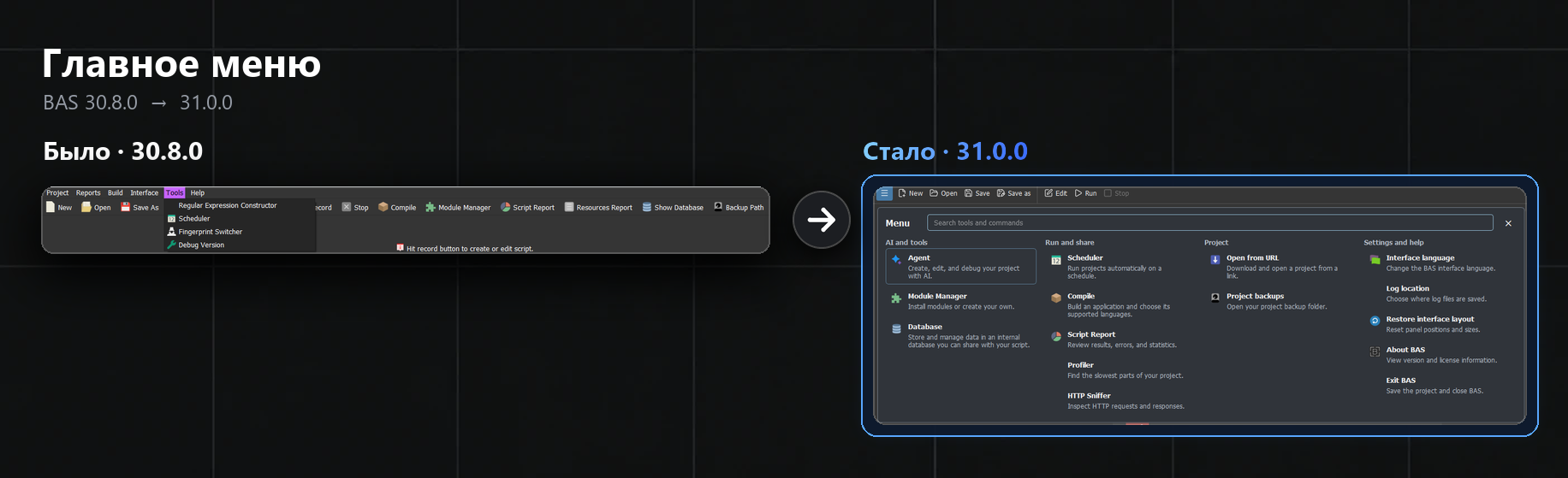This screenshot has height=478, width=1568.
Task: Open the Project menu in the 30.8.0 menubar
Action: tap(57, 193)
